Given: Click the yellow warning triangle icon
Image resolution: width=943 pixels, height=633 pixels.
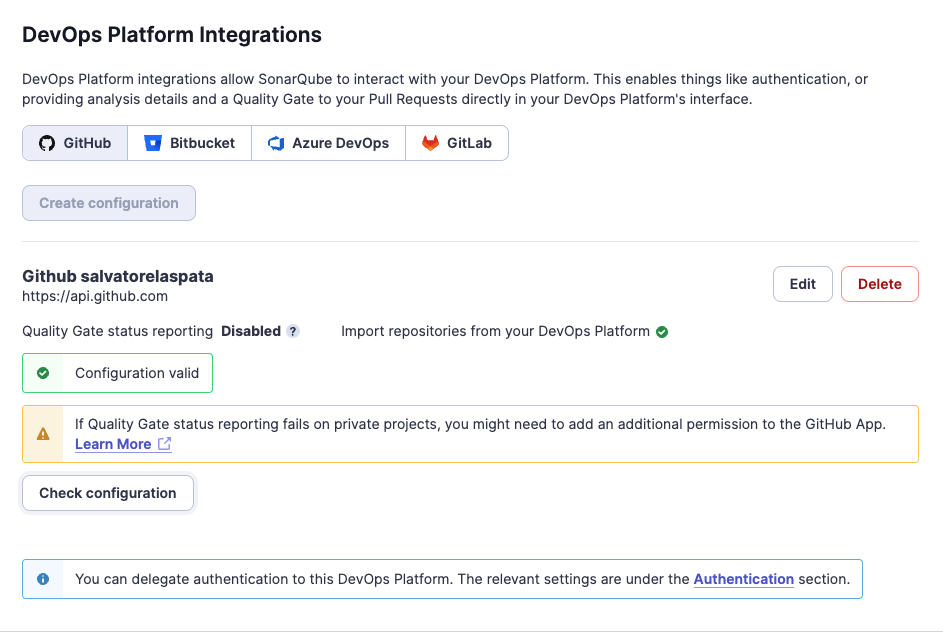Looking at the screenshot, I should [x=43, y=434].
